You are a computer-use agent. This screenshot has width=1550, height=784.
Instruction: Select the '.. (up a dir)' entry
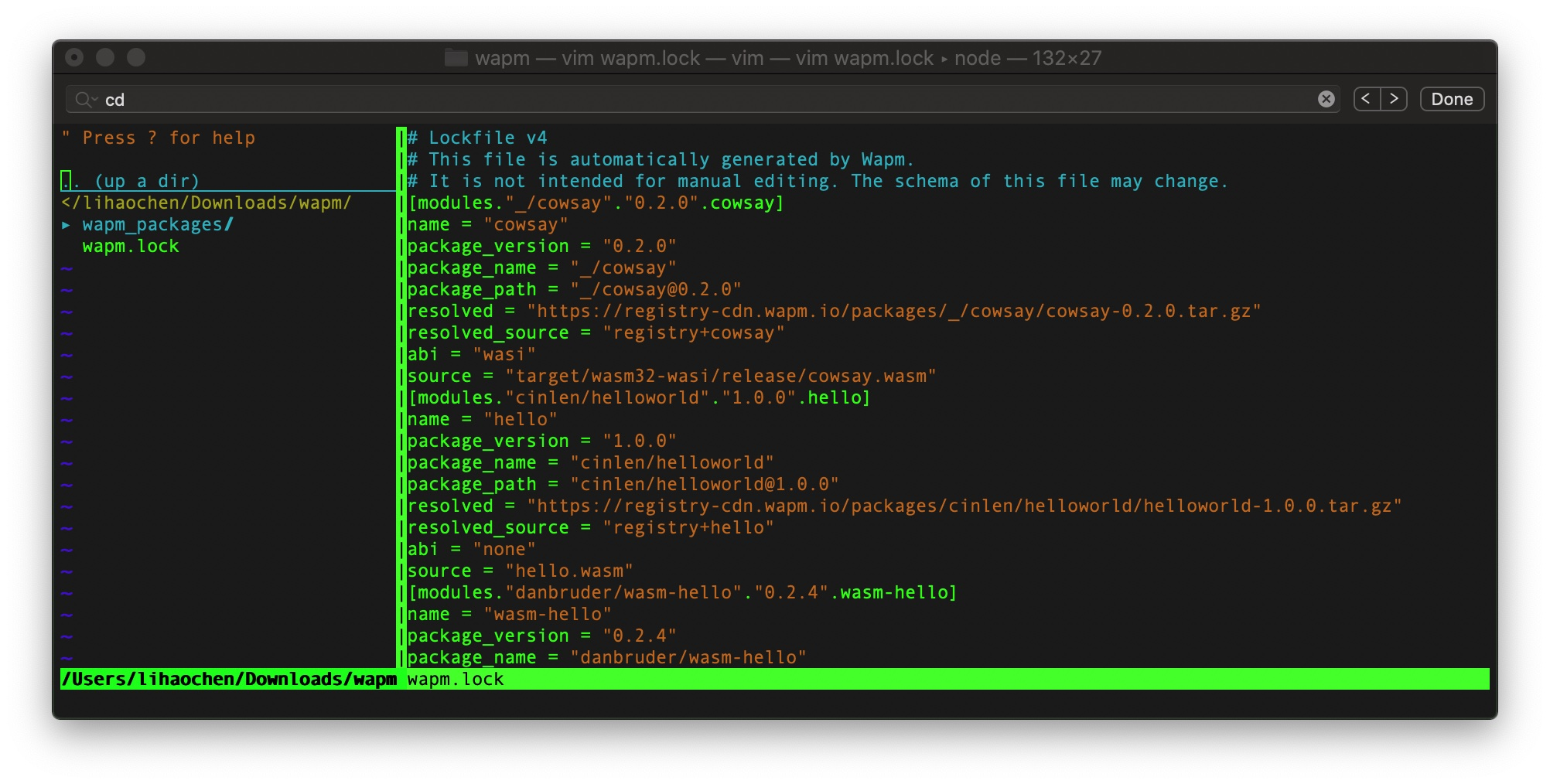pos(131,181)
